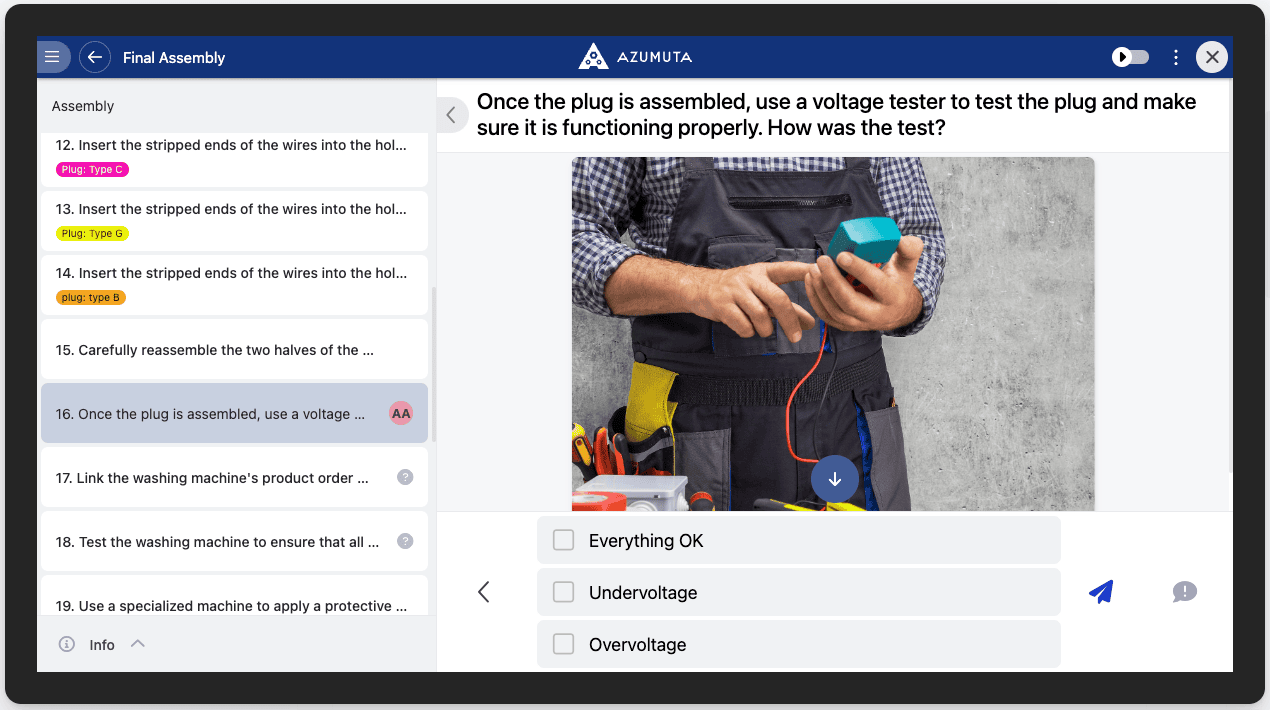The image size is (1270, 710).
Task: Click the back arrow beside Final Assembly
Action: (94, 57)
